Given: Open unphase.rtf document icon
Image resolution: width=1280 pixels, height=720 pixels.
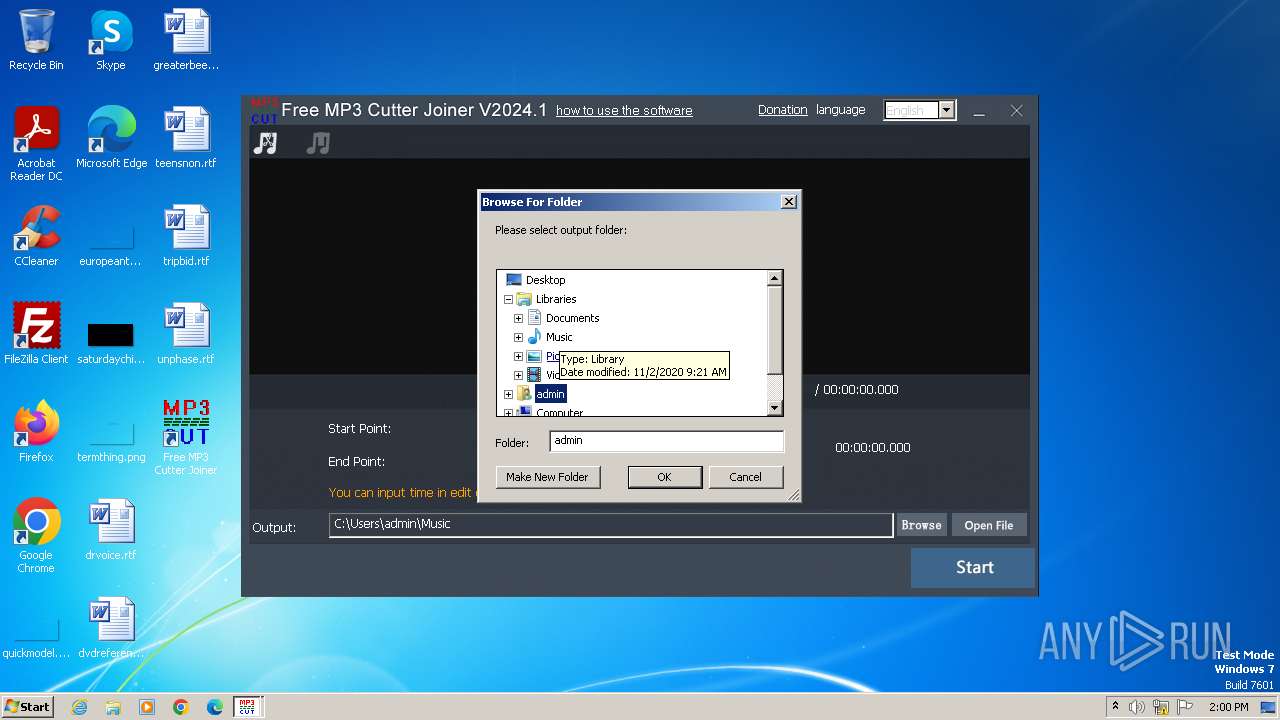Looking at the screenshot, I should pos(186,334).
